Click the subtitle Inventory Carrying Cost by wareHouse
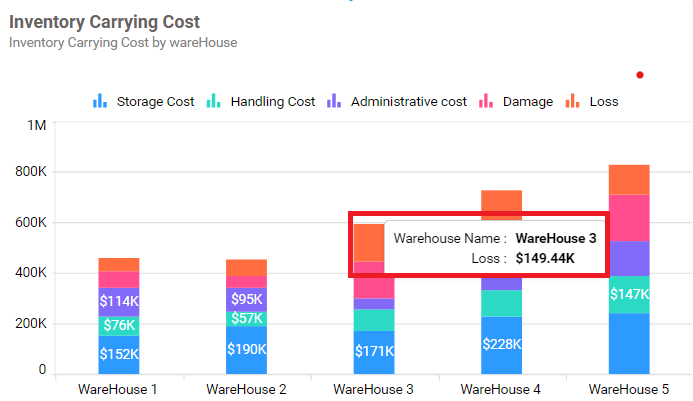The width and height of the screenshot is (693, 401). click(123, 42)
